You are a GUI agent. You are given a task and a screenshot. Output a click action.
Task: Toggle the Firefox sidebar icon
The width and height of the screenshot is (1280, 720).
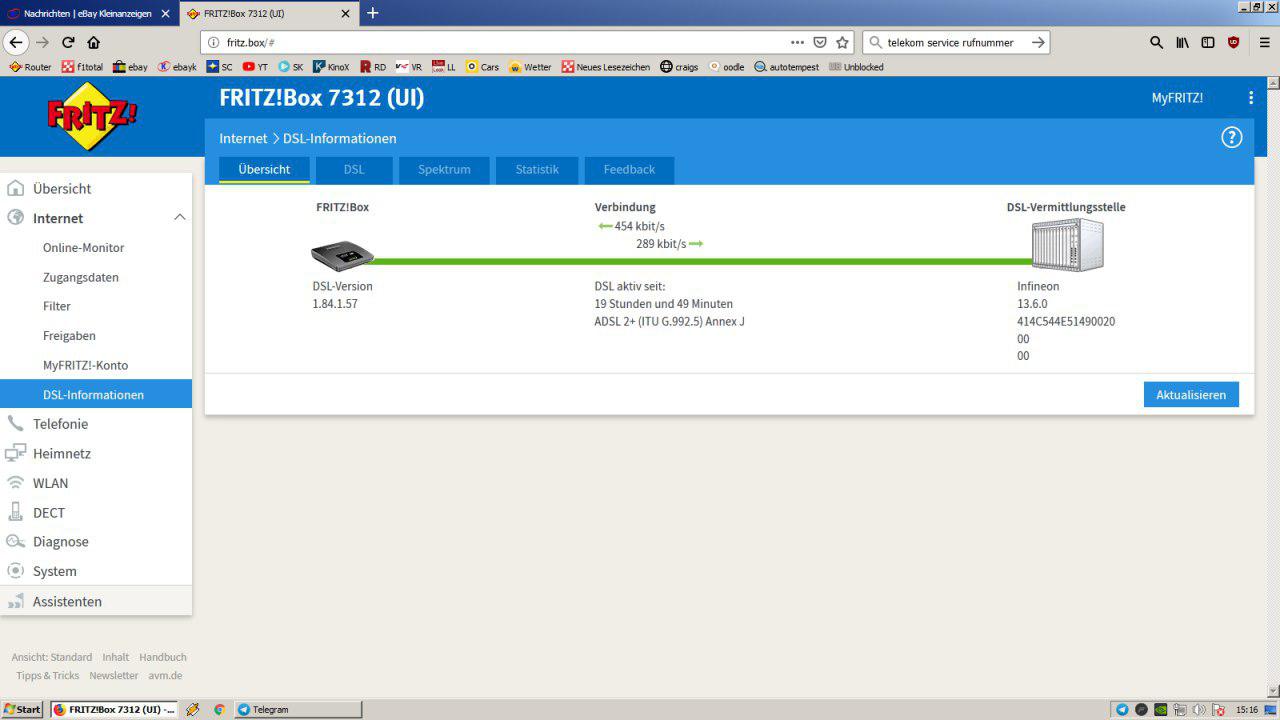point(1208,42)
